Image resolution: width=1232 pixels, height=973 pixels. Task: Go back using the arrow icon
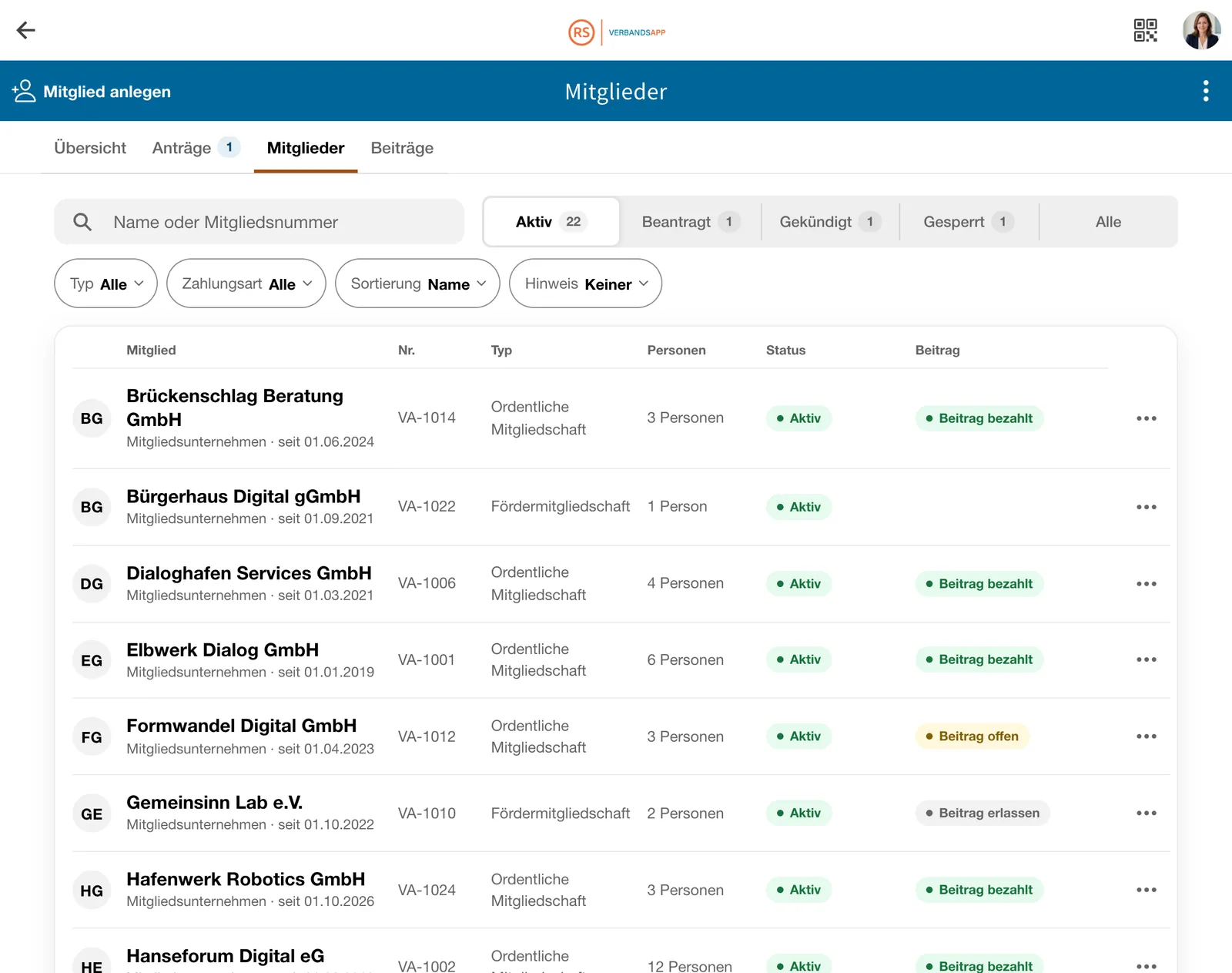(26, 30)
